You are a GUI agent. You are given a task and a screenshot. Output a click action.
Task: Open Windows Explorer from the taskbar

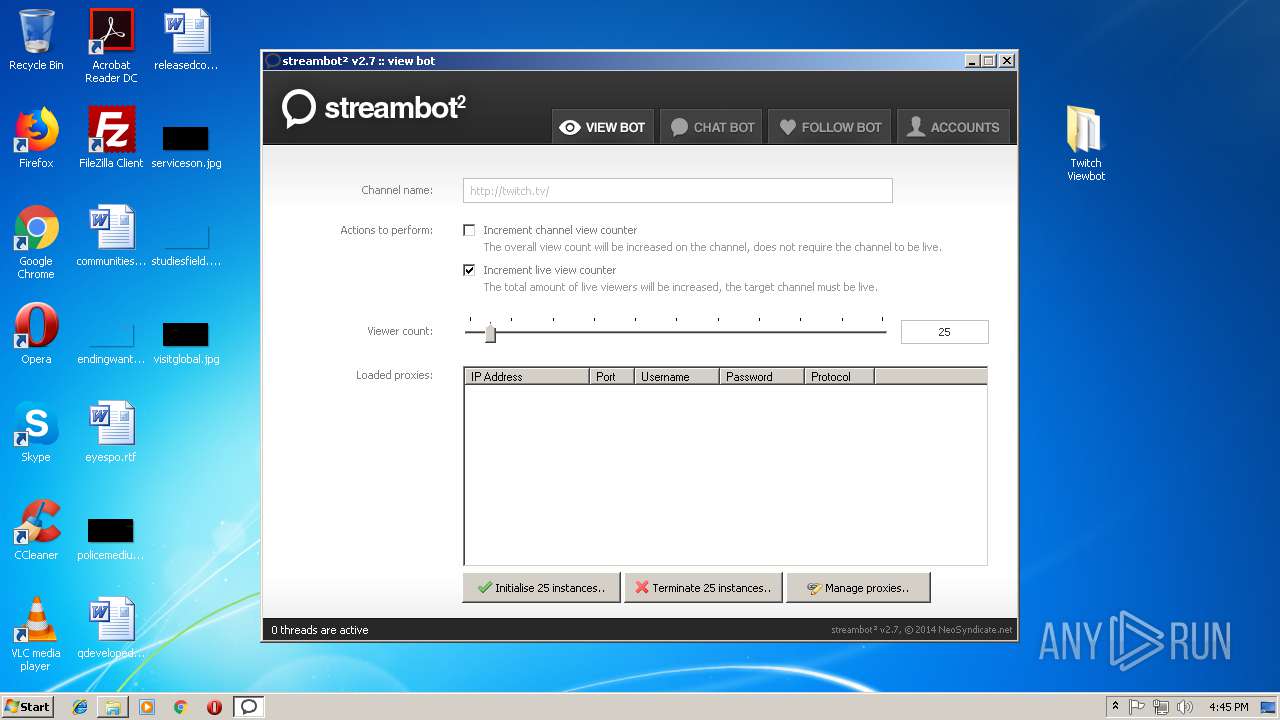tap(113, 707)
